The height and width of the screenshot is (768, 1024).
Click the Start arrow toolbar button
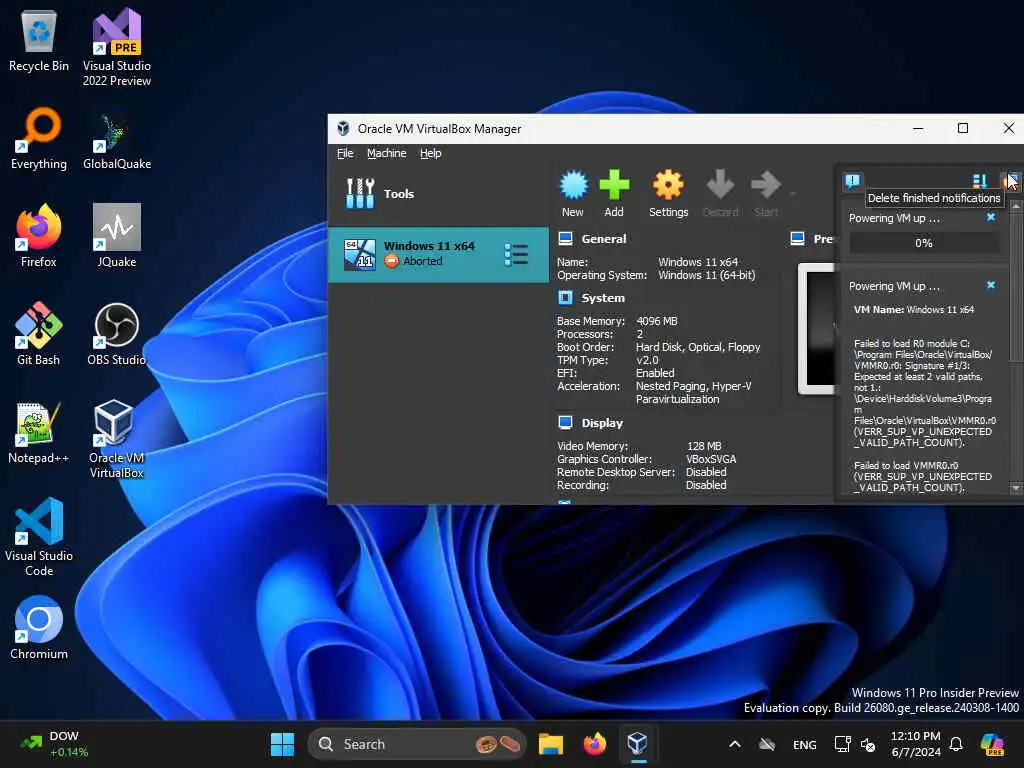pyautogui.click(x=766, y=194)
